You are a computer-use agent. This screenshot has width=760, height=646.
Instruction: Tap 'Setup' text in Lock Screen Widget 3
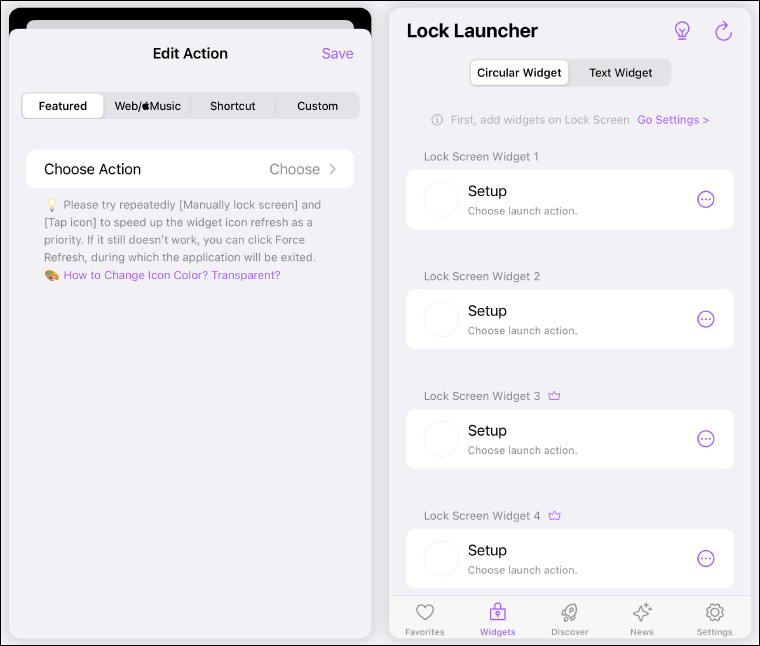[x=487, y=430]
